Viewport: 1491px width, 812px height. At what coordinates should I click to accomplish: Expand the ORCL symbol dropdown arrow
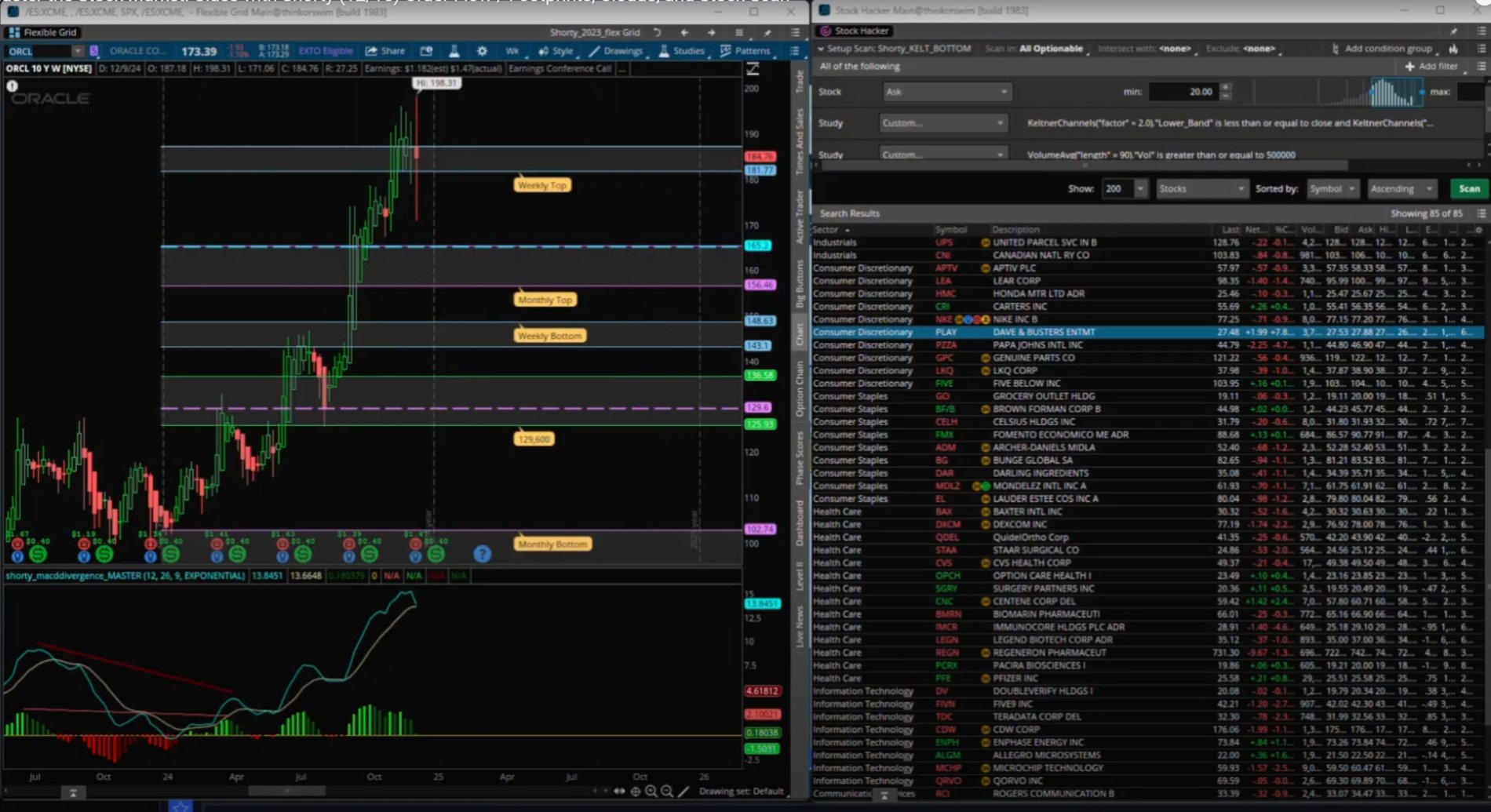78,52
